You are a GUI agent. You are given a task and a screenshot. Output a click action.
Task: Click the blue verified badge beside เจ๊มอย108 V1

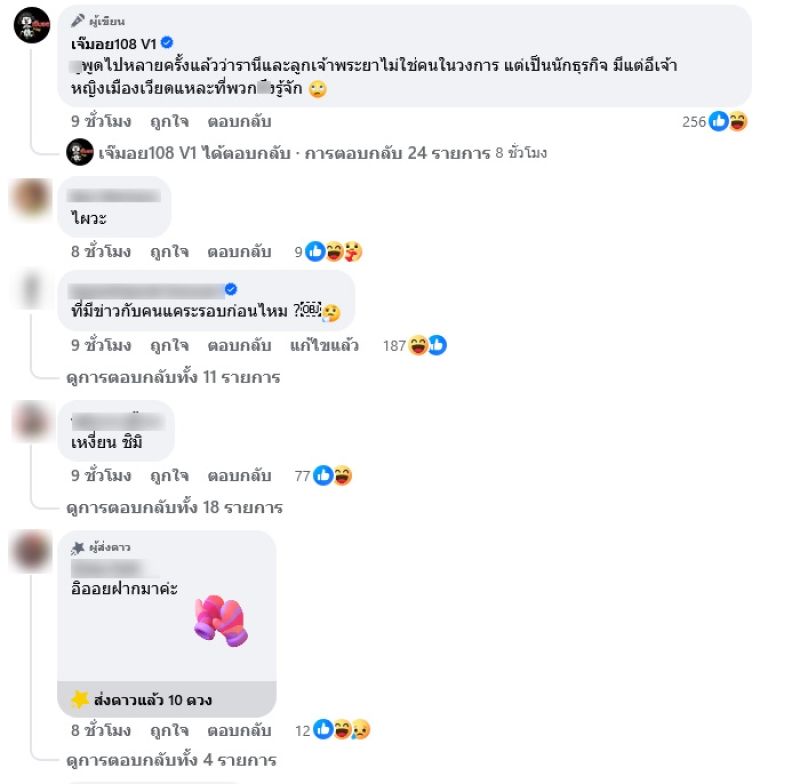click(x=167, y=43)
